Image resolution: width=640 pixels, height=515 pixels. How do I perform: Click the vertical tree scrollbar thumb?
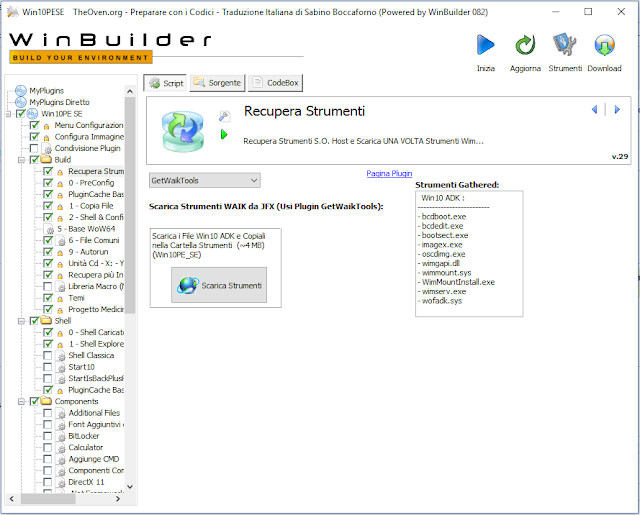[130, 205]
